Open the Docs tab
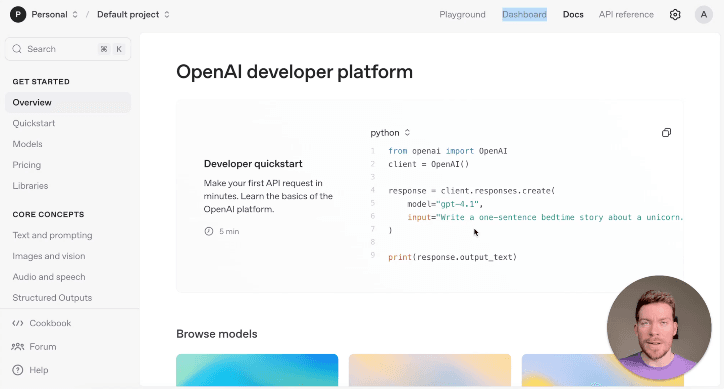The image size is (724, 389). [573, 15]
